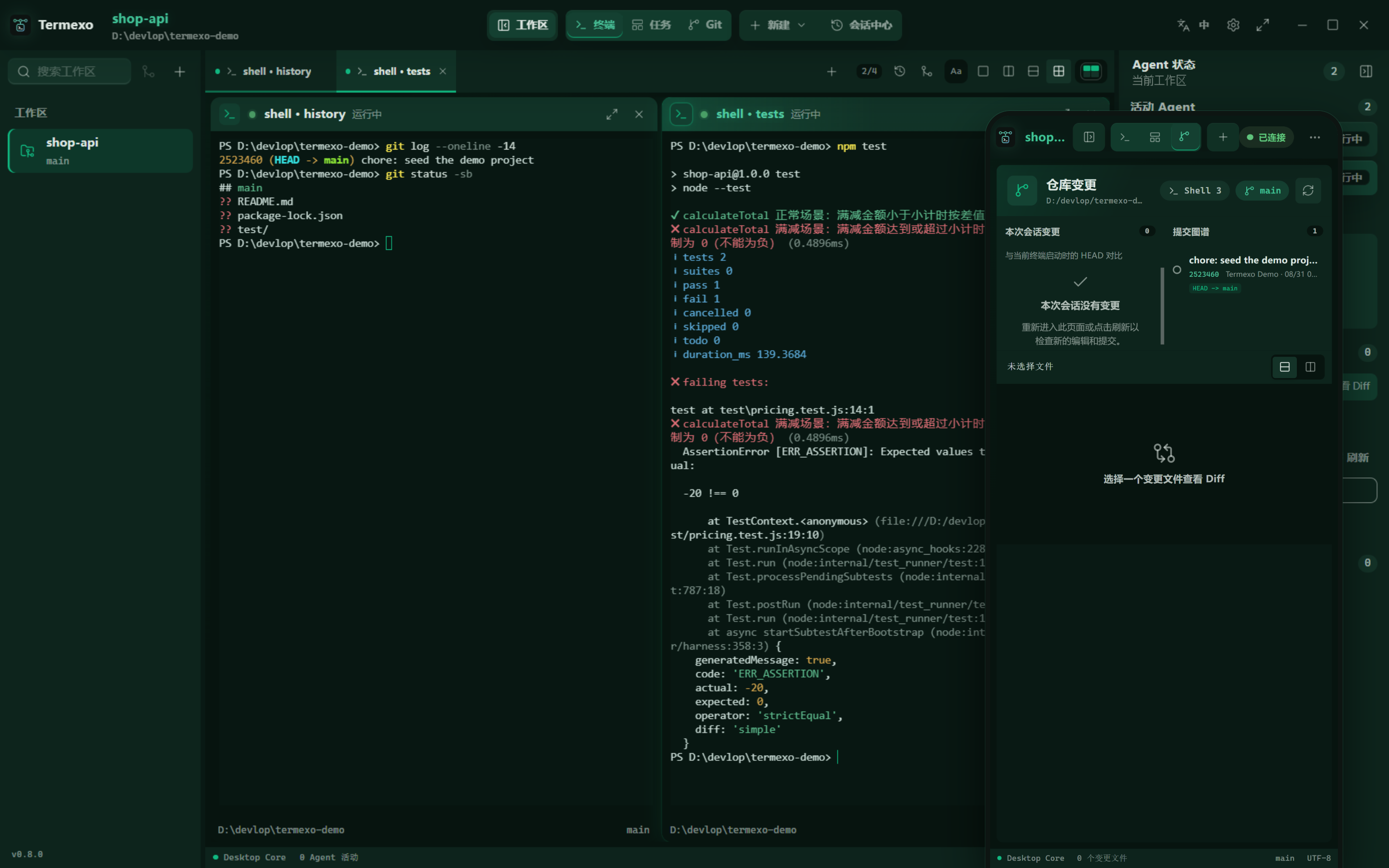Image resolution: width=1389 pixels, height=868 pixels.
Task: Click the Agent 状态 count badge
Action: tap(1334, 71)
